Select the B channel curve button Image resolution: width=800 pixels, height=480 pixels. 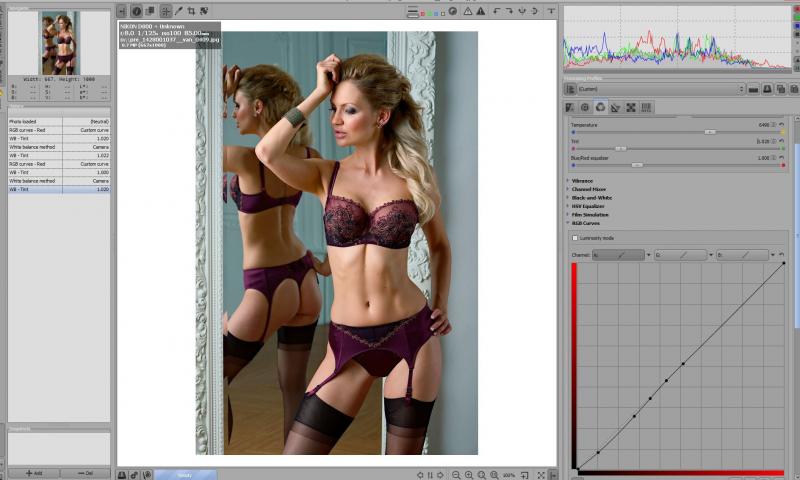pyautogui.click(x=742, y=255)
